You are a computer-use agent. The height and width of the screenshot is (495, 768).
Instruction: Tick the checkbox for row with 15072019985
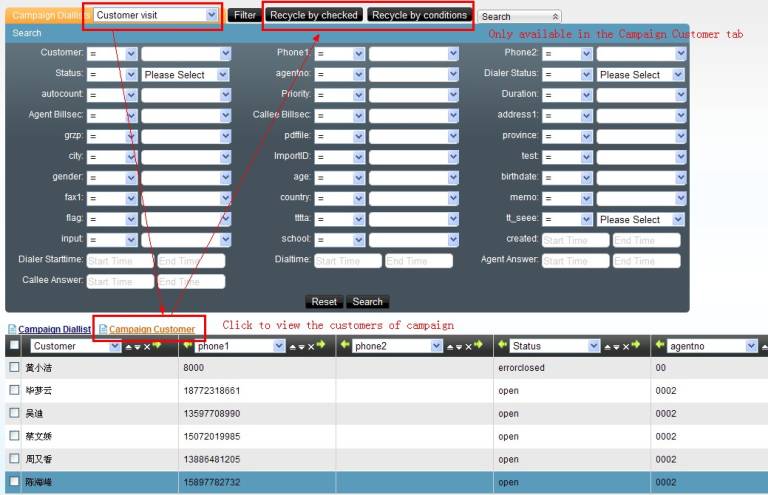[14, 436]
